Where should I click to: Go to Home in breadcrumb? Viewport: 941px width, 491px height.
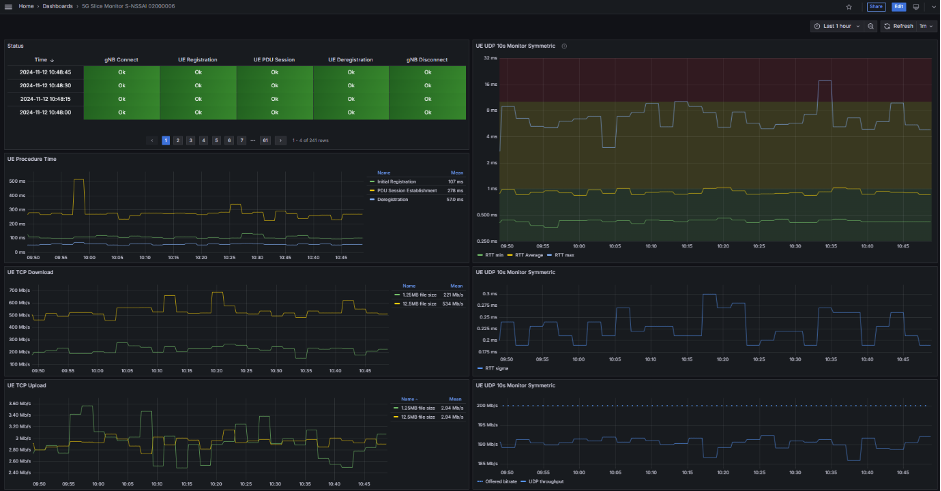click(26, 6)
